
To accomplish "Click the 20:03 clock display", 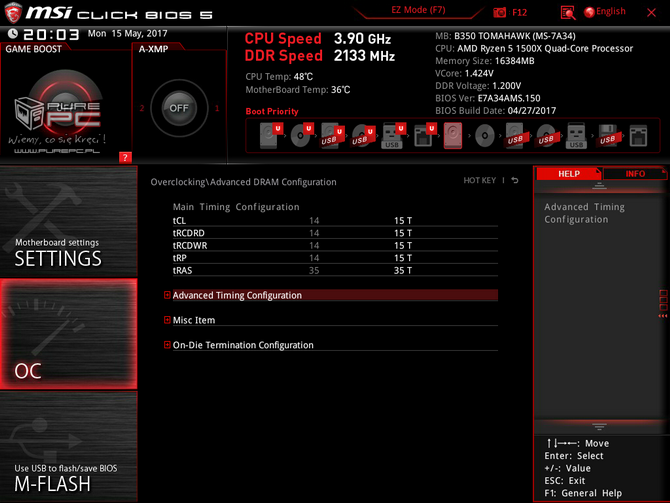I will (51, 34).
